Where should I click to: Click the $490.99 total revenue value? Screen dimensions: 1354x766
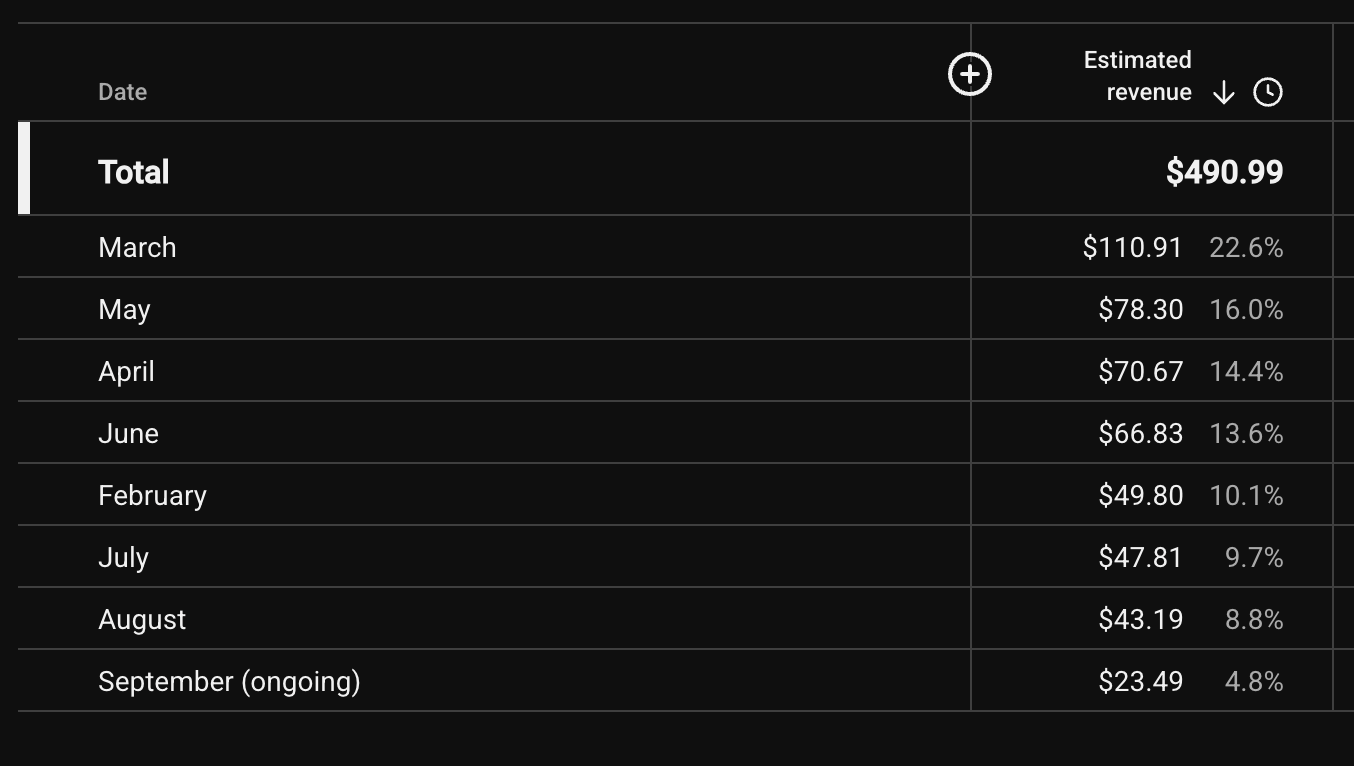tap(1224, 172)
